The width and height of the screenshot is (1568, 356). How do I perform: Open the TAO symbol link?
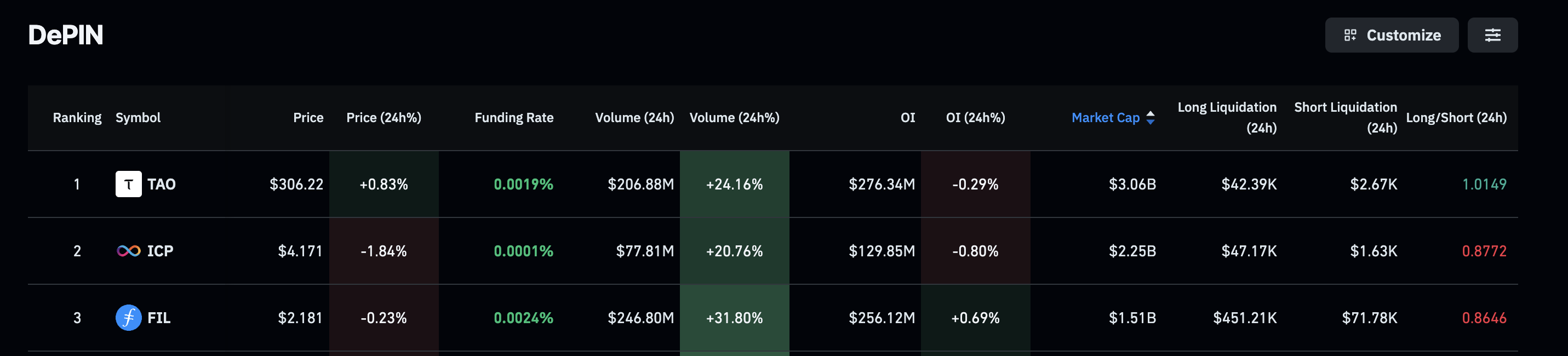[161, 184]
